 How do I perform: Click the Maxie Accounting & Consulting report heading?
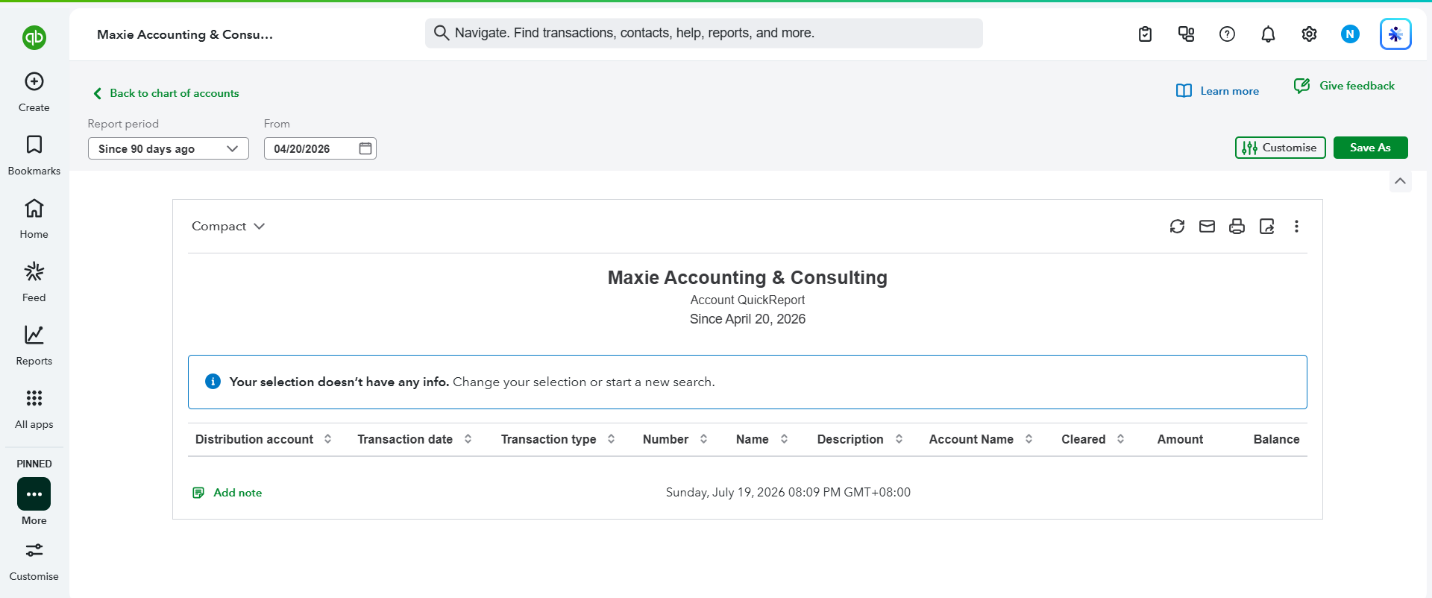pyautogui.click(x=747, y=278)
